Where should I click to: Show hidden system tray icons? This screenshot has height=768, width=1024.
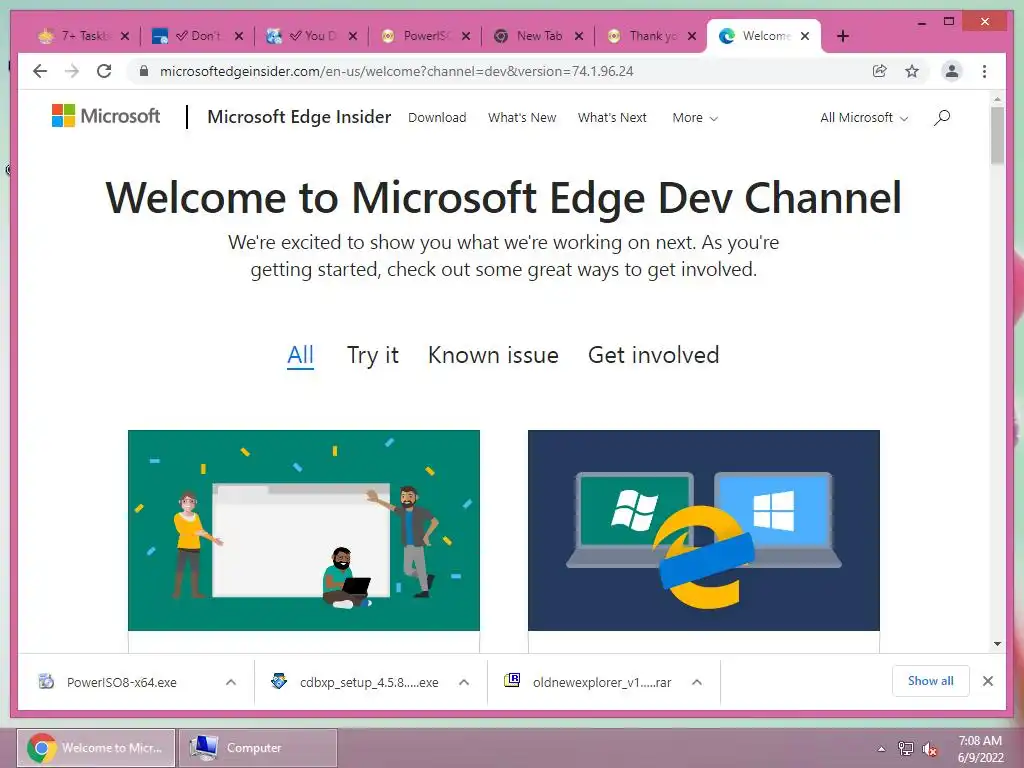[x=881, y=749]
